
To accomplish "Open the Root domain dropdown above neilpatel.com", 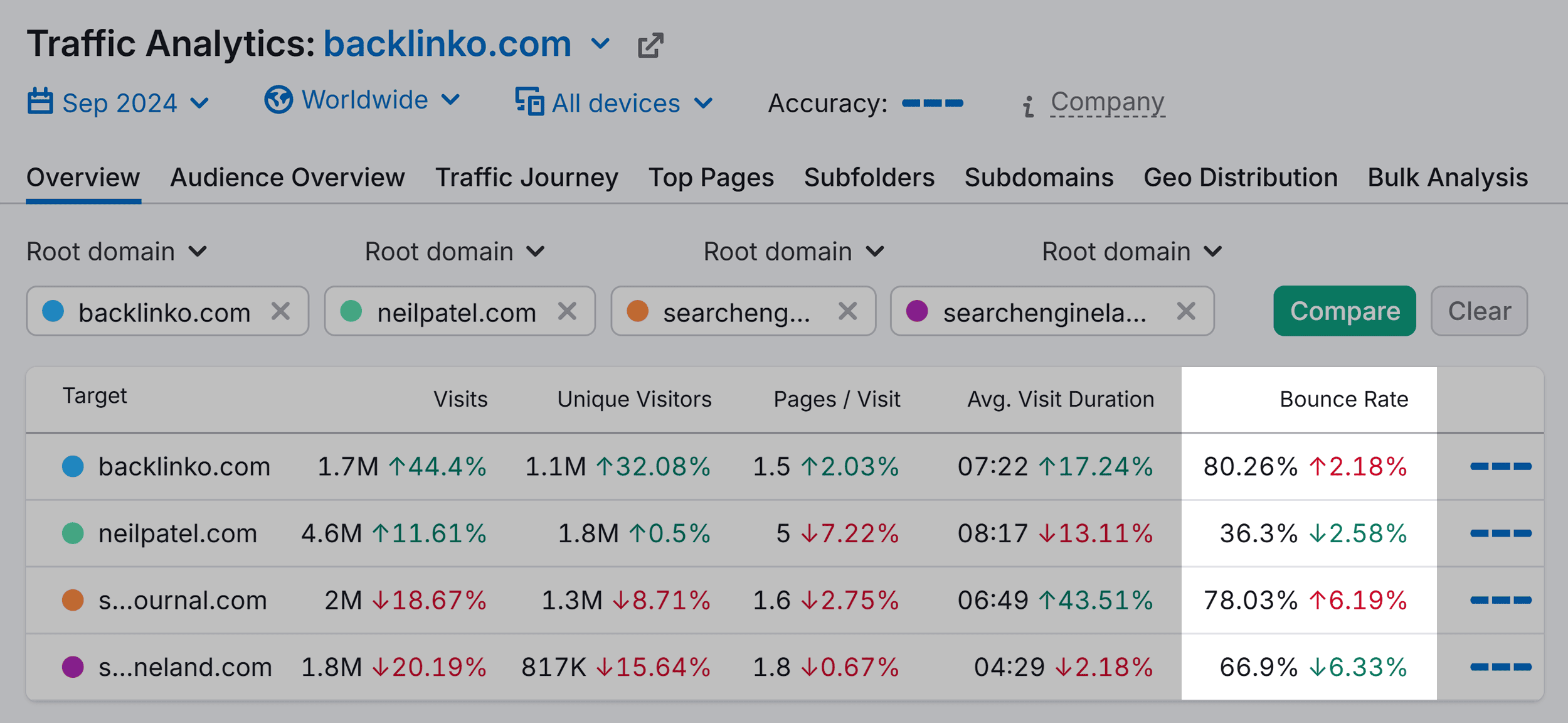I will 455,252.
